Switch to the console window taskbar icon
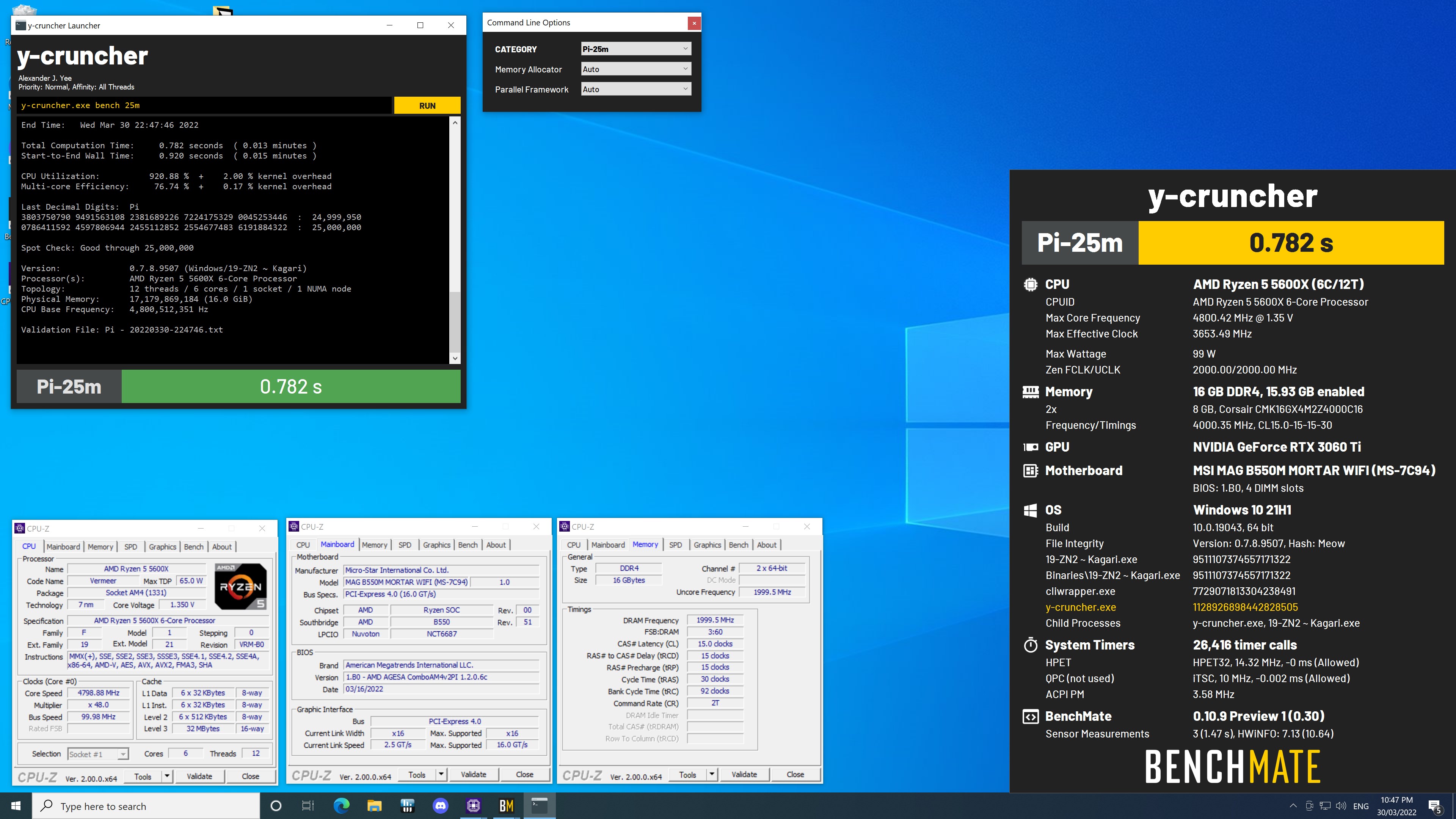 tap(539, 806)
